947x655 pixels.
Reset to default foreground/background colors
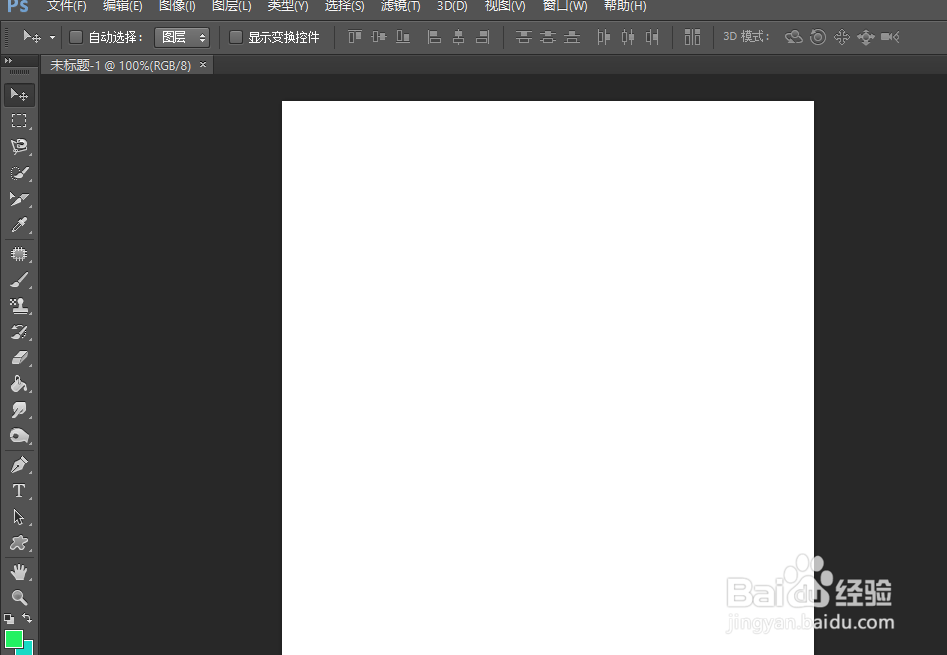click(9, 619)
